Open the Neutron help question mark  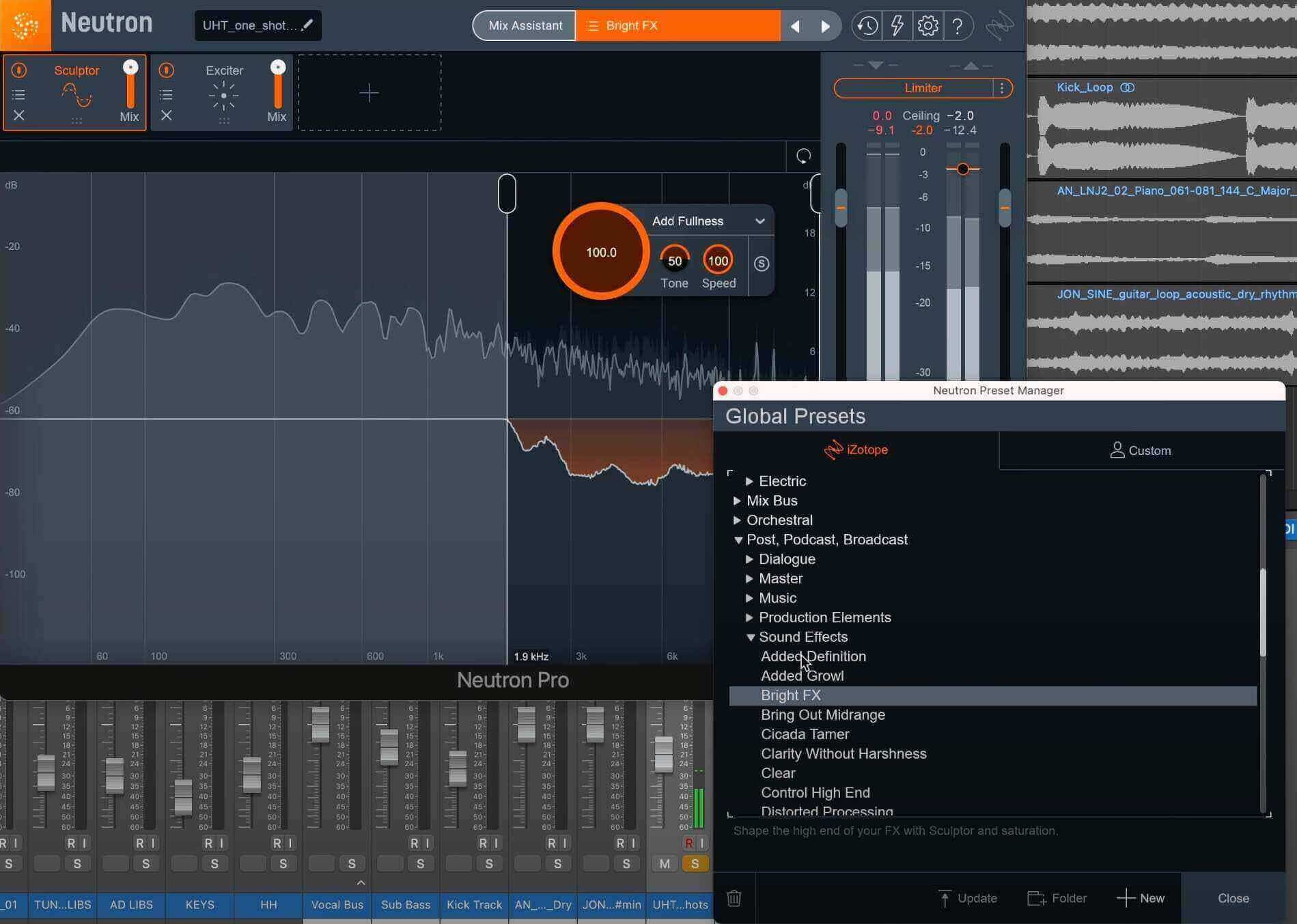(958, 26)
